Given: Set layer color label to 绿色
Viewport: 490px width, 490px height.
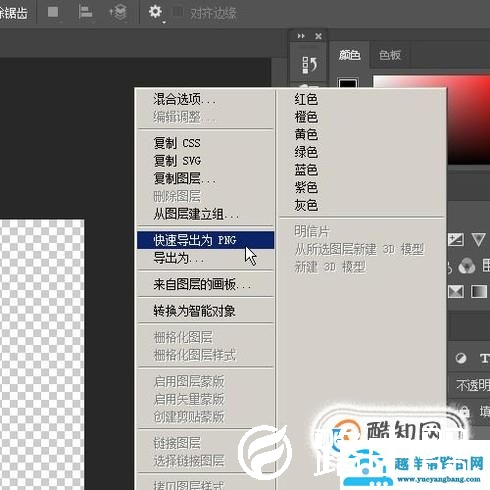Looking at the screenshot, I should point(362,152).
